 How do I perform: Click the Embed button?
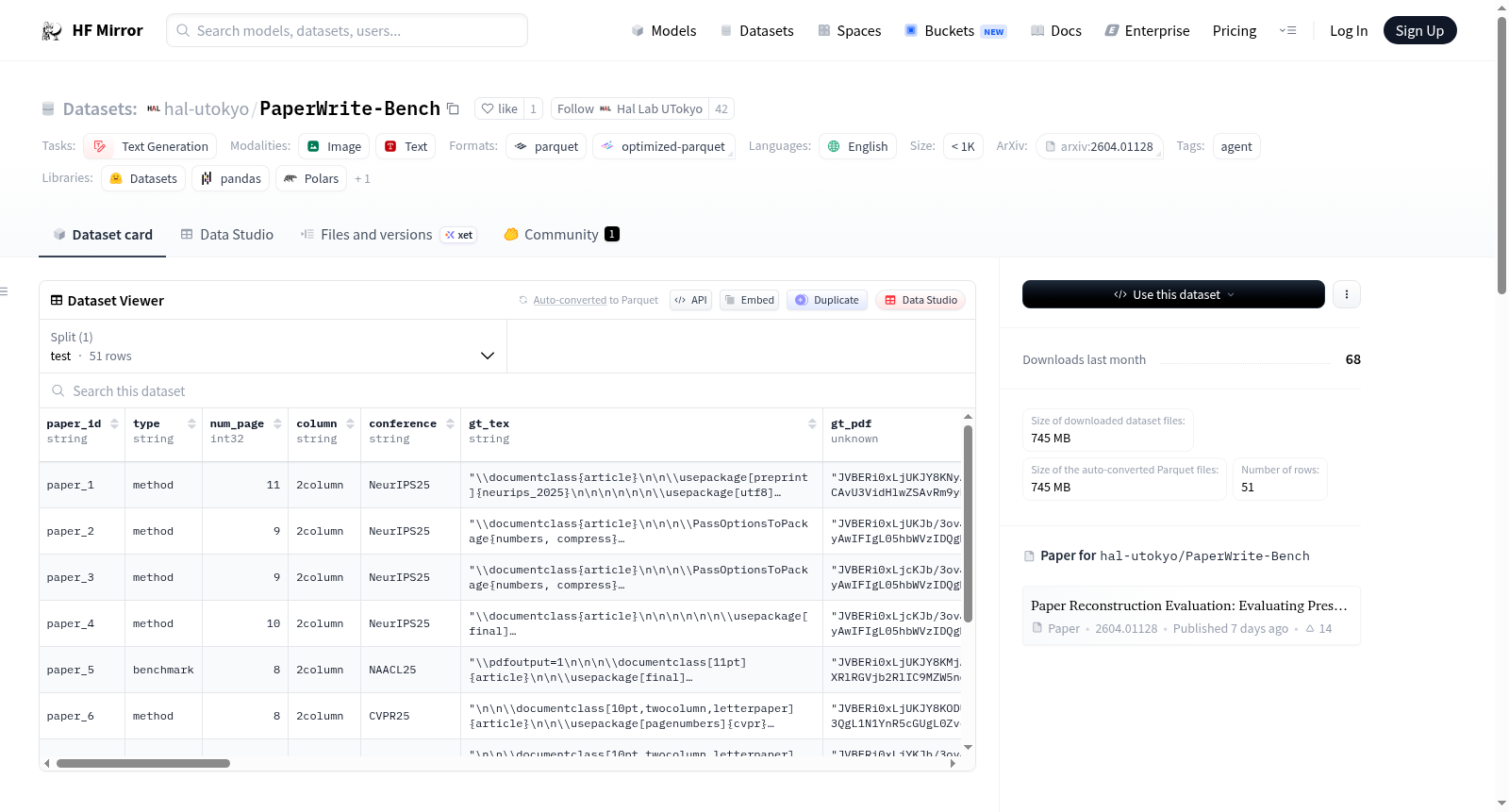(x=749, y=300)
